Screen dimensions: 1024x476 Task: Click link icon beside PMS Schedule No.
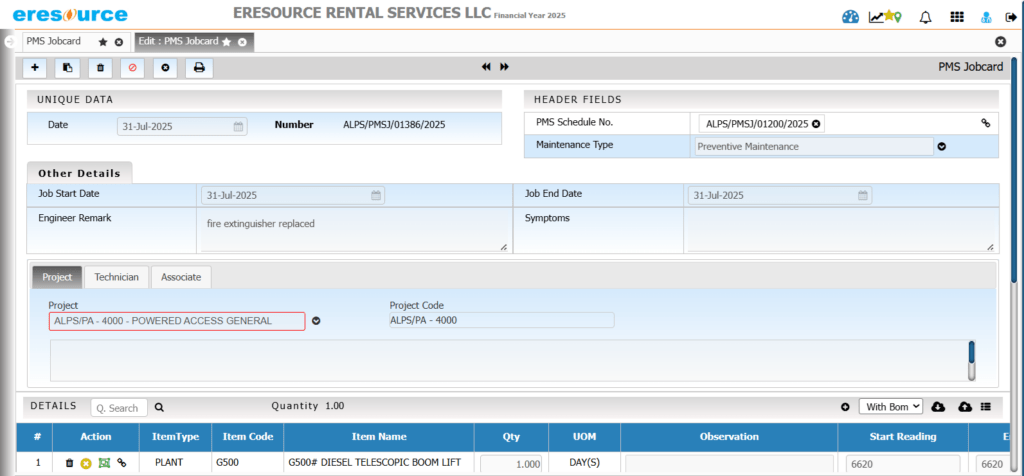[x=985, y=123]
